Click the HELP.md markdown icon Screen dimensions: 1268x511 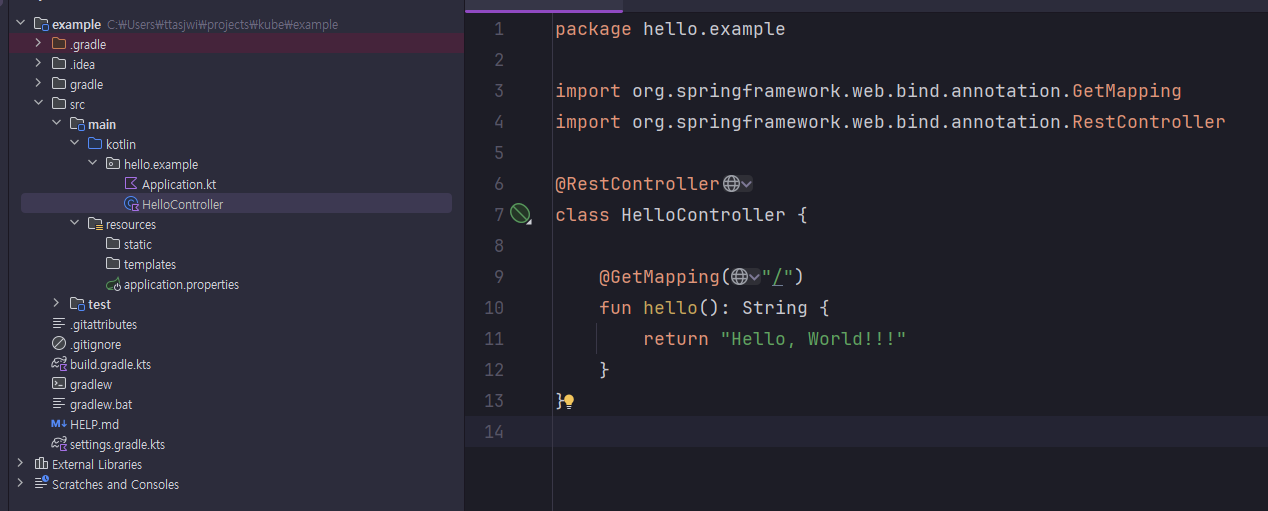[59, 424]
